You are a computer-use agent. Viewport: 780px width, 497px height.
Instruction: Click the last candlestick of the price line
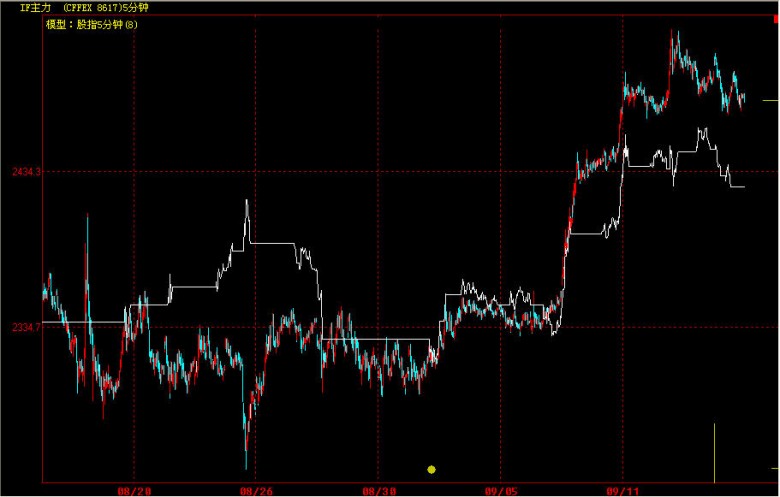(x=744, y=96)
